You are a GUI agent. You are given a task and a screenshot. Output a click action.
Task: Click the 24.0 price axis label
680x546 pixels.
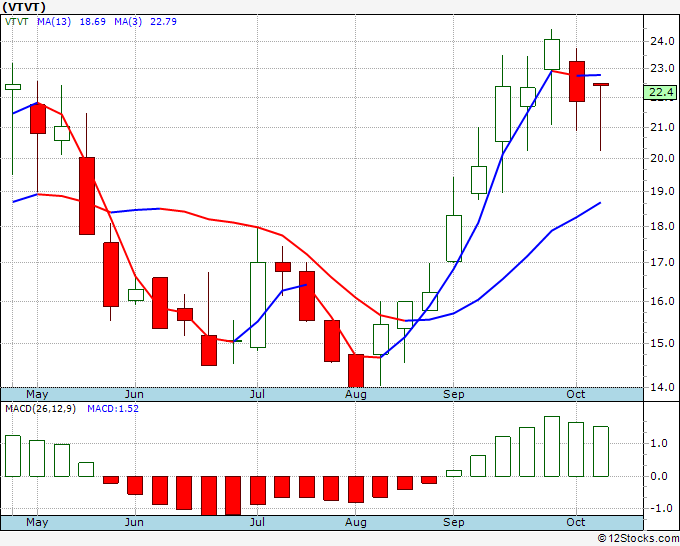[662, 41]
